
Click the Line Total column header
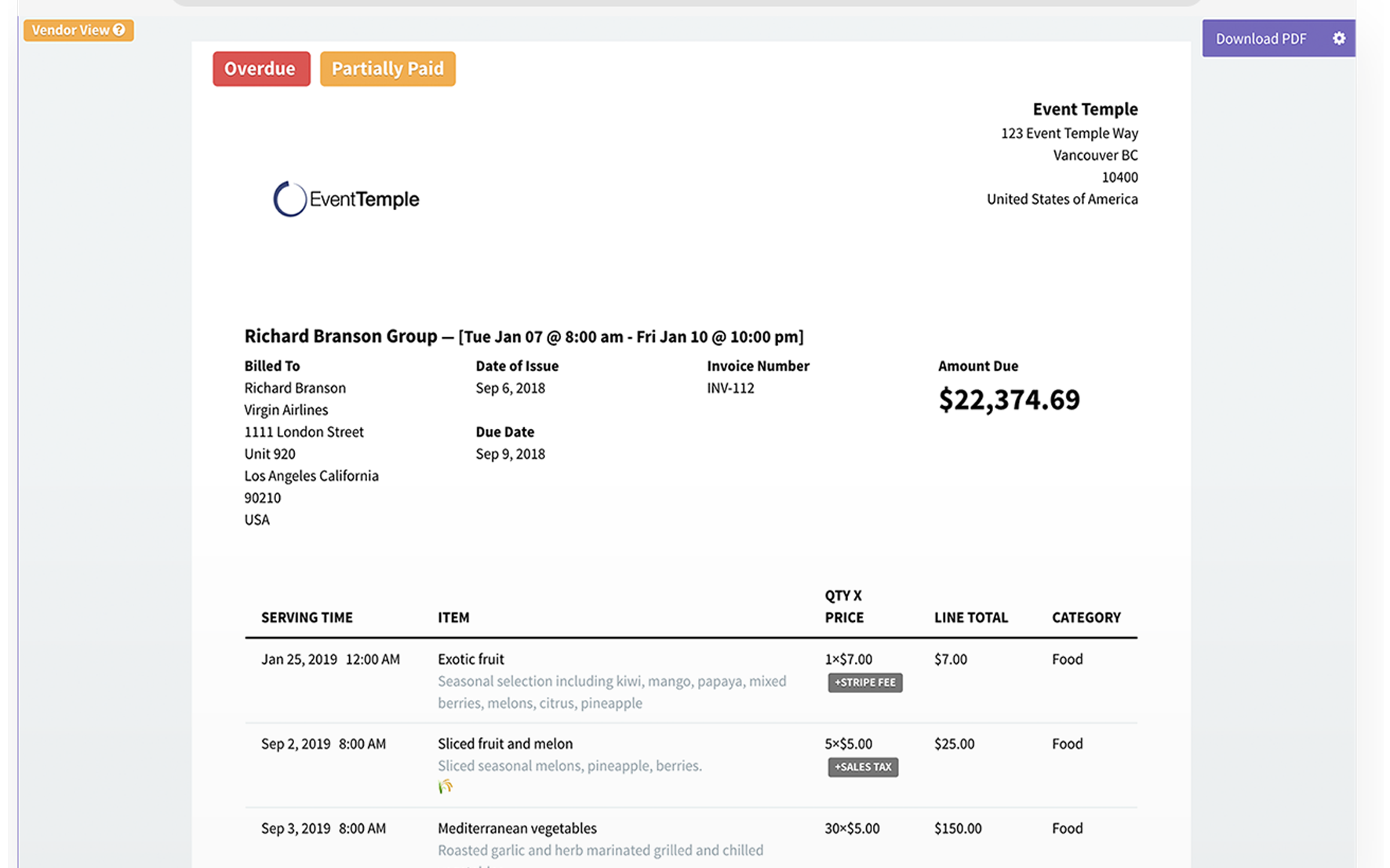coord(970,618)
